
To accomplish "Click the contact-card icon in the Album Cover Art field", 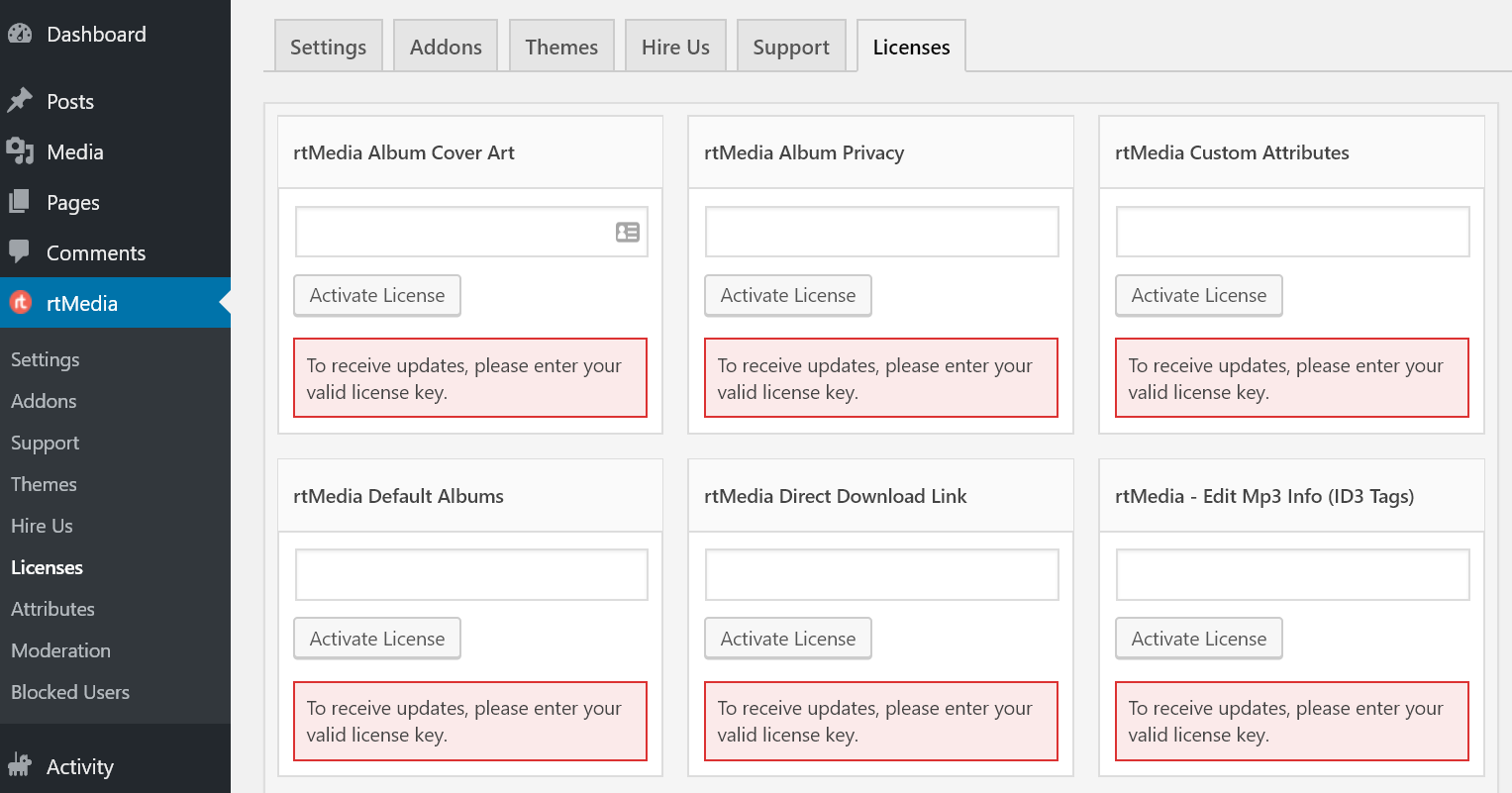I will [627, 231].
